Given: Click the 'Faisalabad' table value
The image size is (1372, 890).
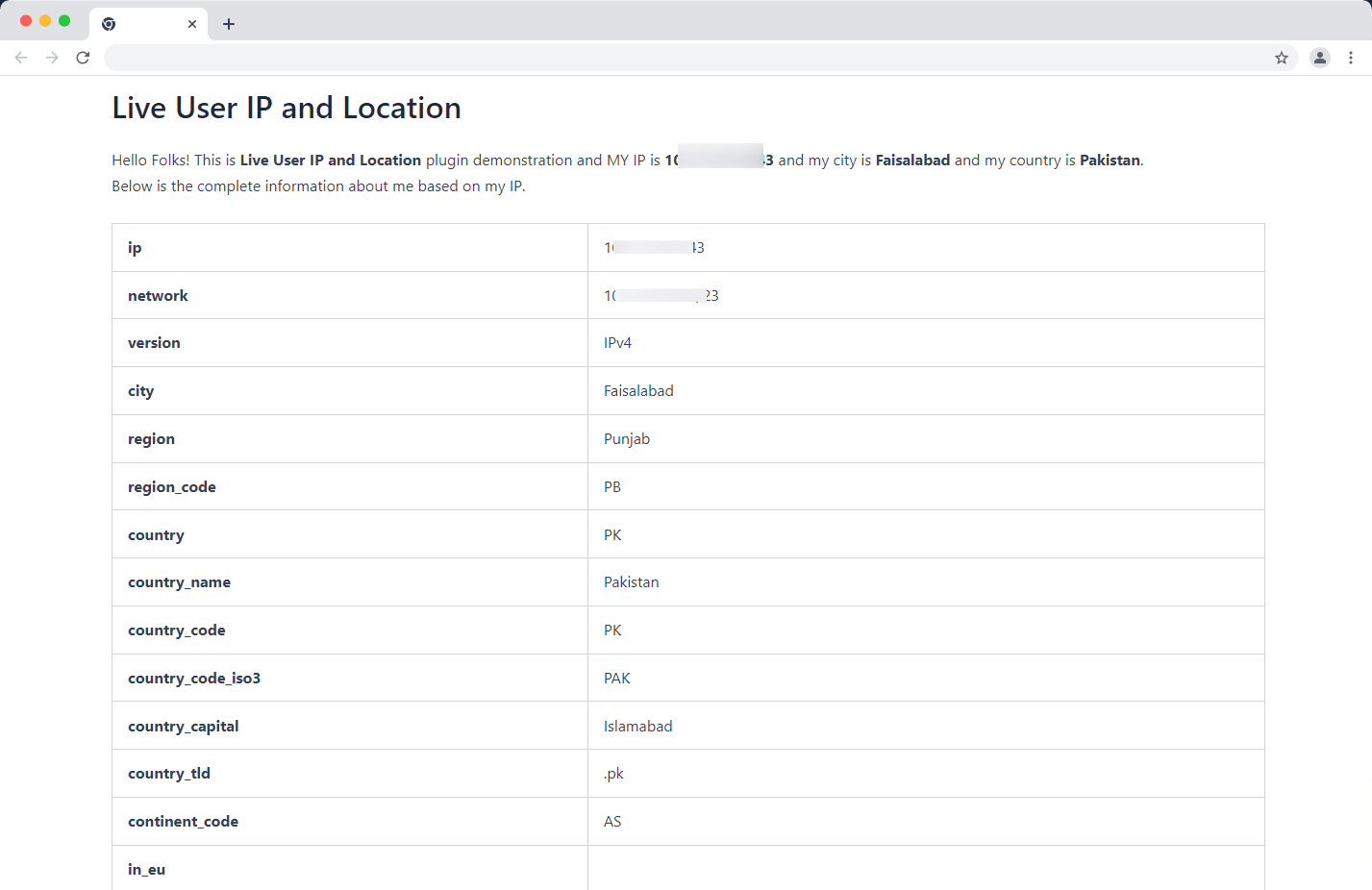Looking at the screenshot, I should coord(638,391).
